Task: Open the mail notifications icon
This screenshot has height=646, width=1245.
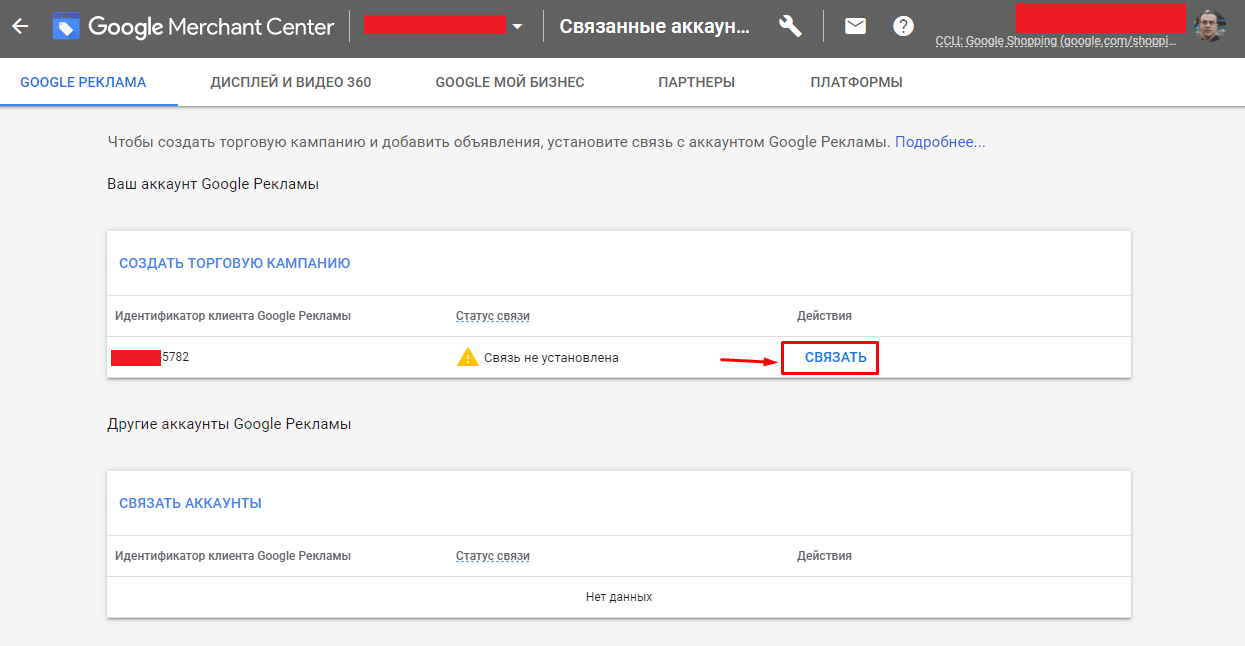Action: (855, 26)
